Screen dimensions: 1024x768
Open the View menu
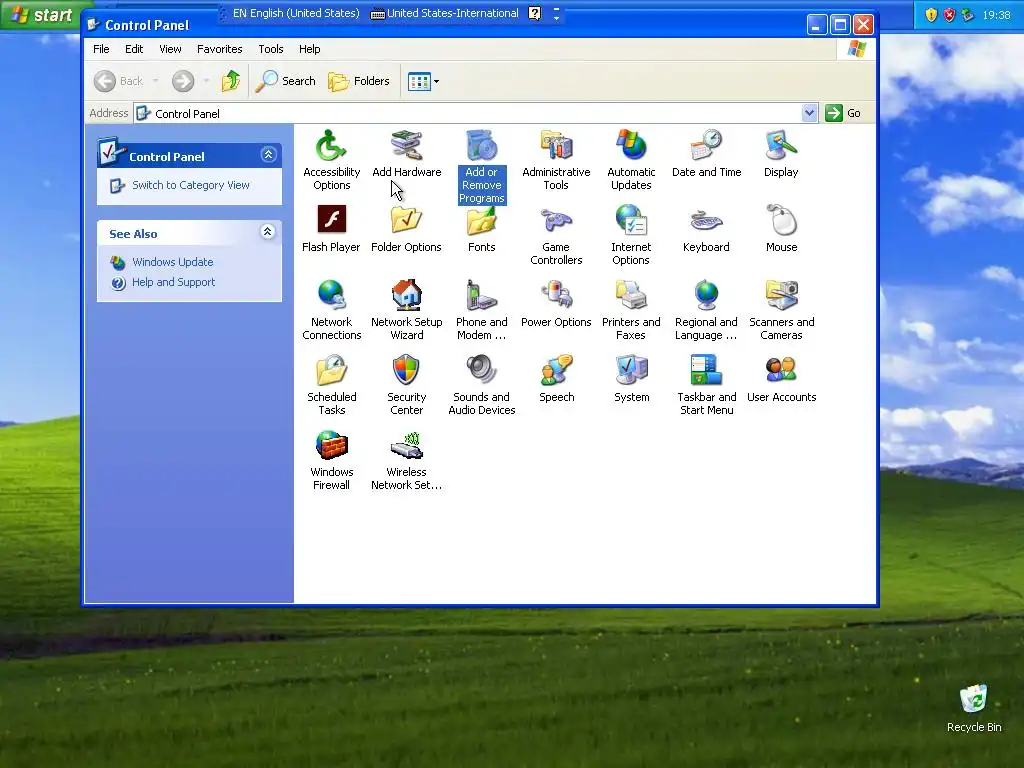tap(170, 49)
